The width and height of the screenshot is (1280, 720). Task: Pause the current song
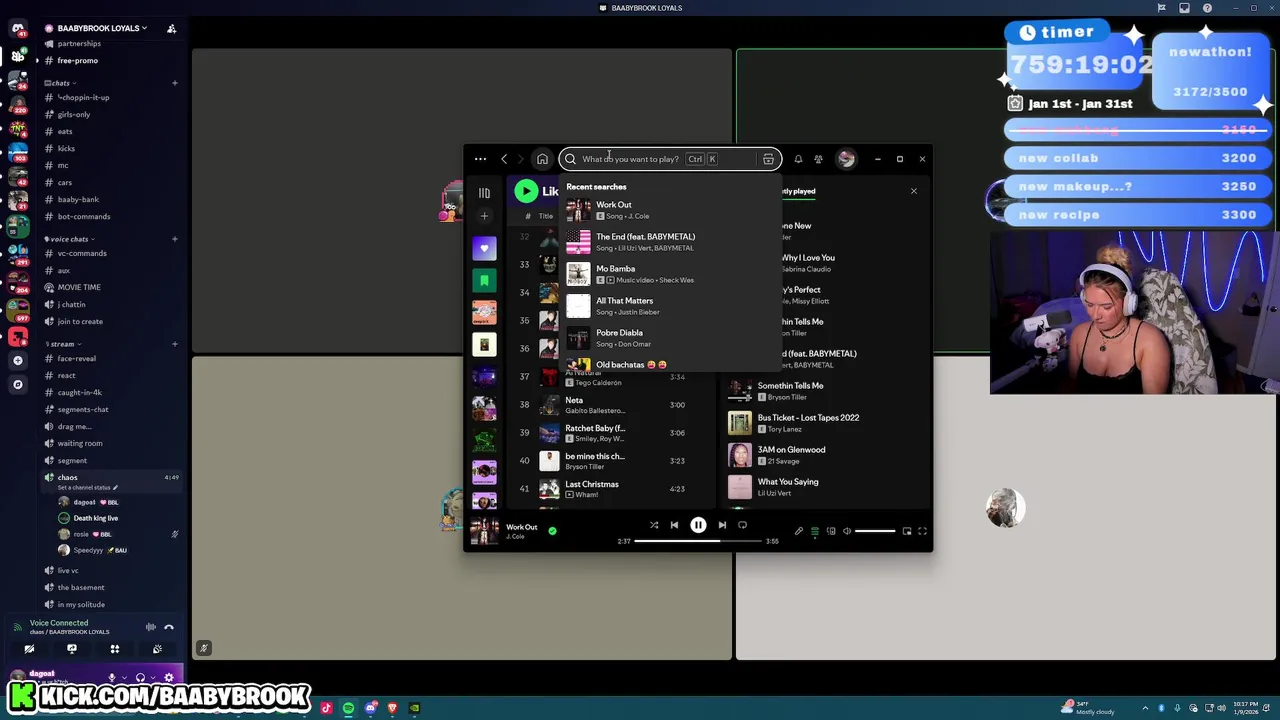point(698,525)
